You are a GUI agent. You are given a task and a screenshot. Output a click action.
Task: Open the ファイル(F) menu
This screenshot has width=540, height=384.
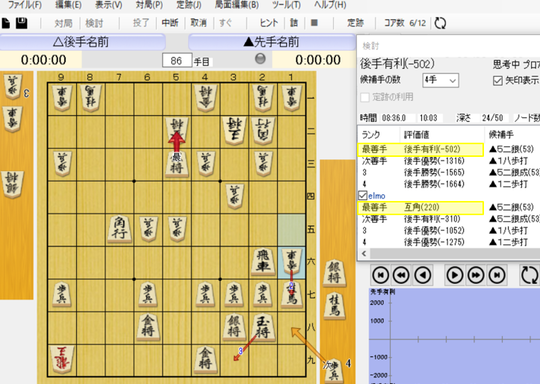click(24, 5)
